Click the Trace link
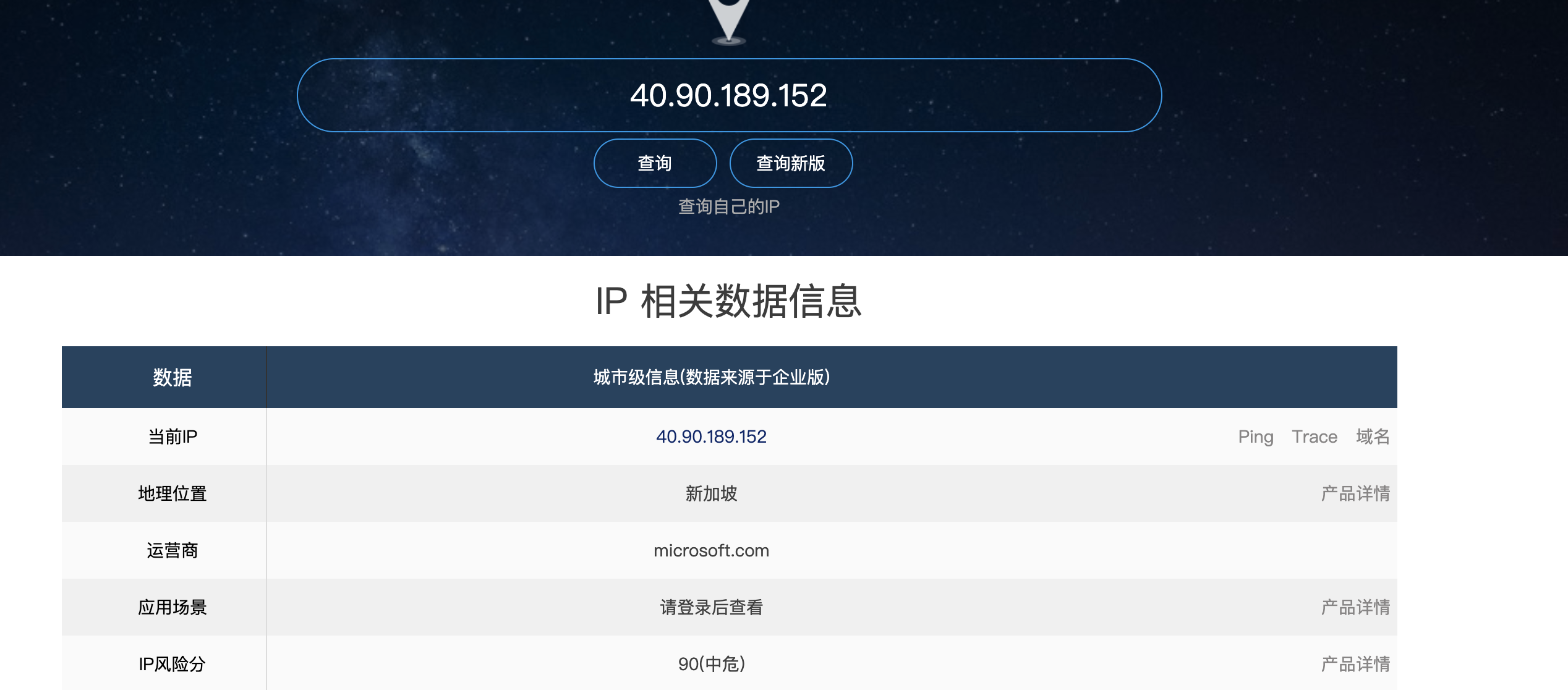 click(x=1314, y=437)
